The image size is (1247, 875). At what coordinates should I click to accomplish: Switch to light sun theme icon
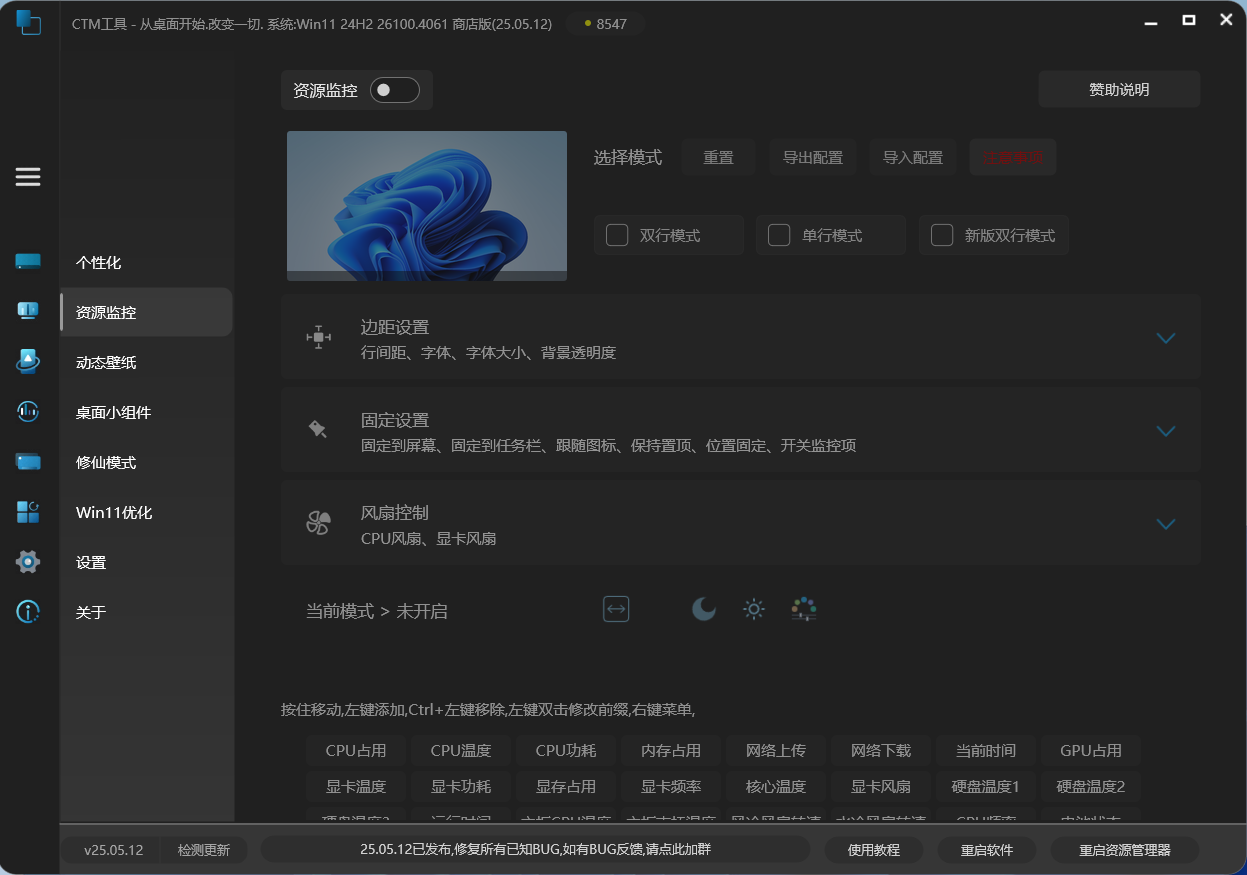tap(754, 609)
